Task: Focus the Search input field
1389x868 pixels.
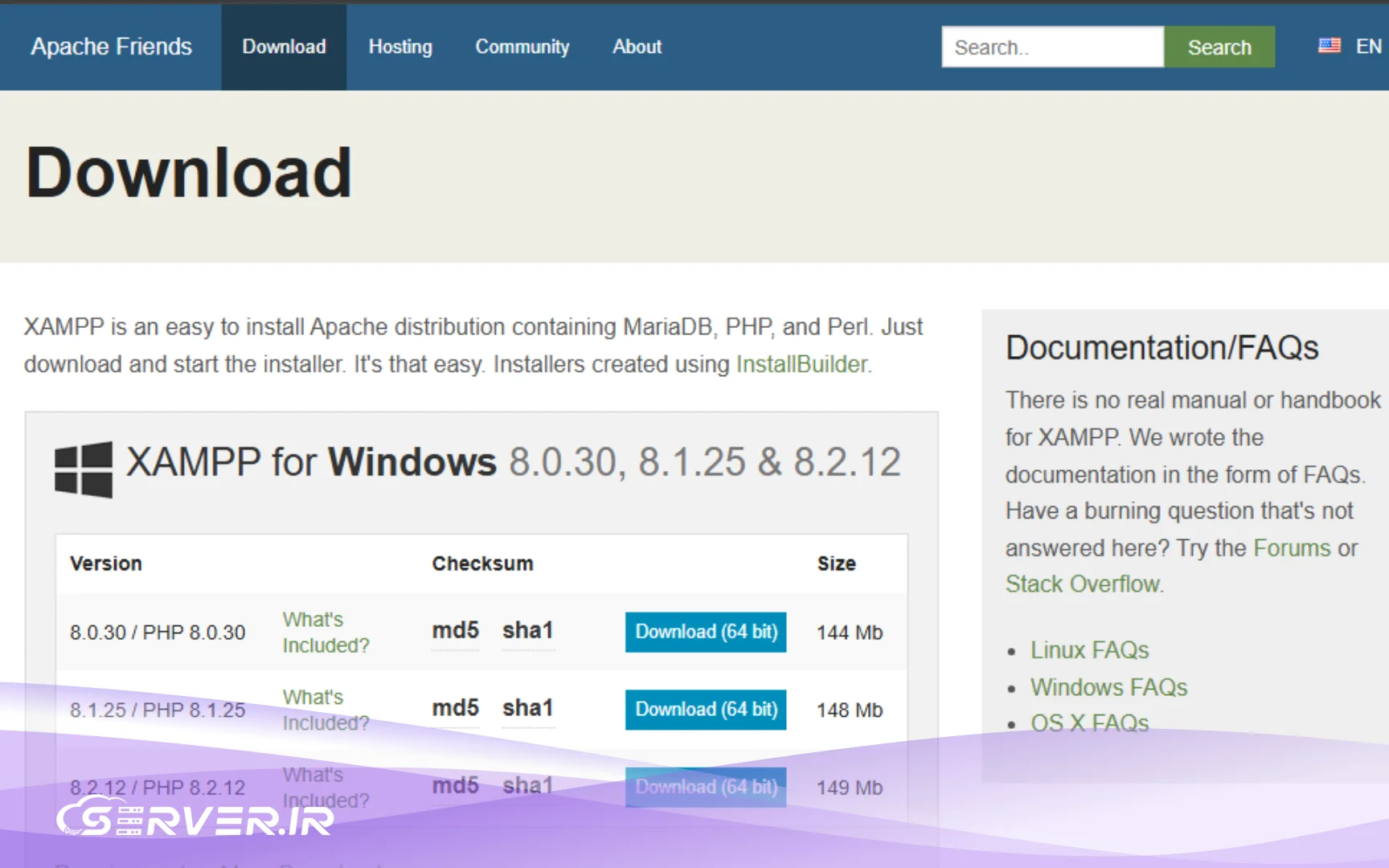Action: pyautogui.click(x=1052, y=47)
